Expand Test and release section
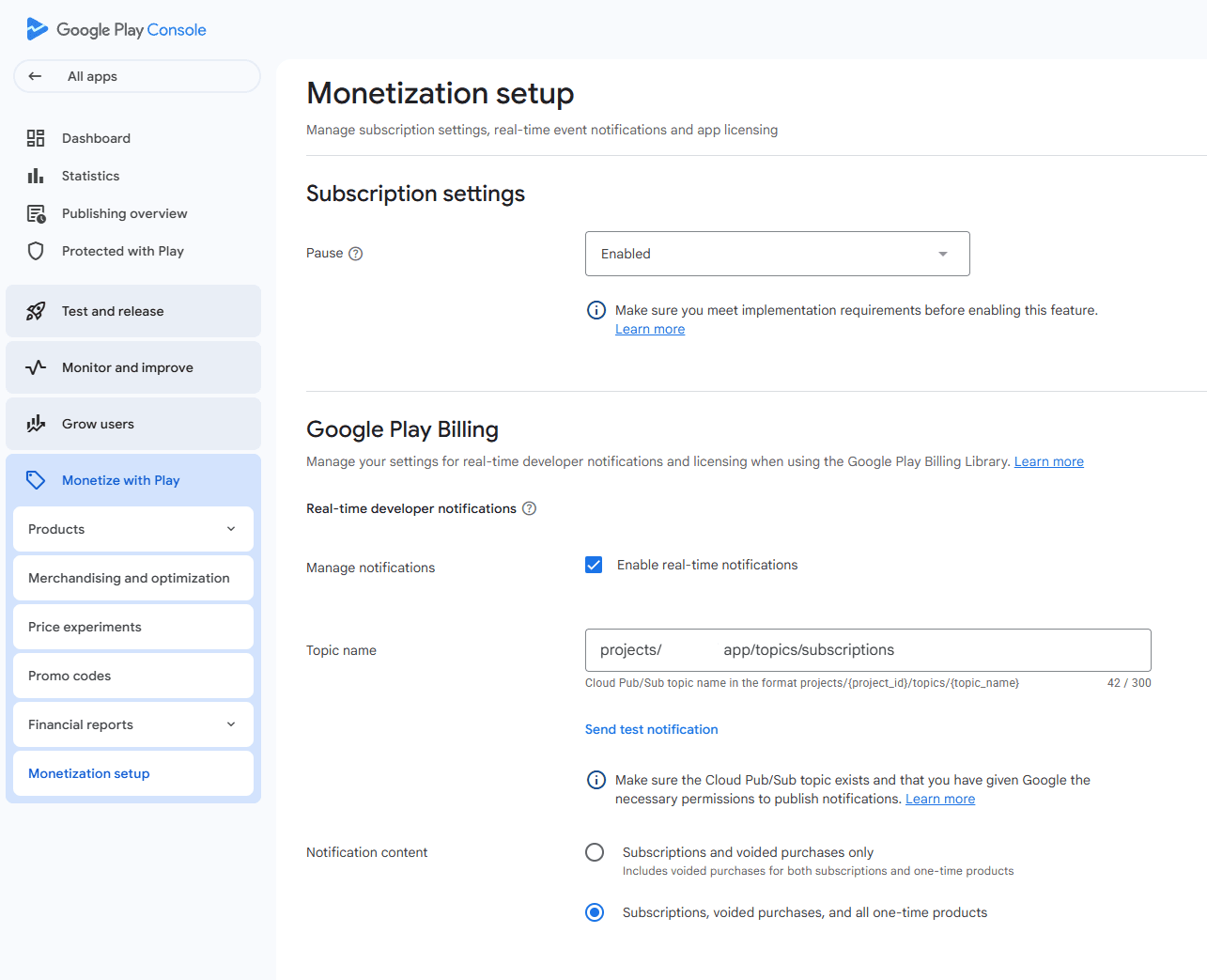This screenshot has width=1207, height=980. [133, 311]
